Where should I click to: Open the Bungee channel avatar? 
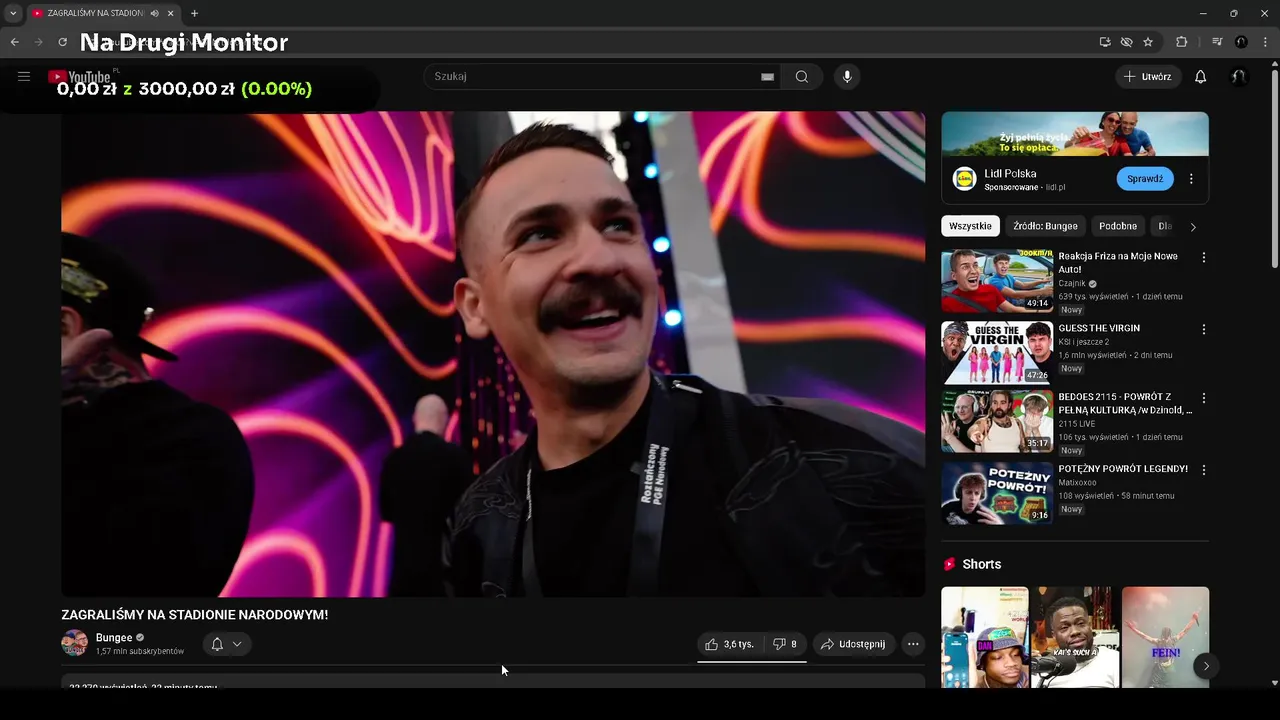tap(75, 643)
